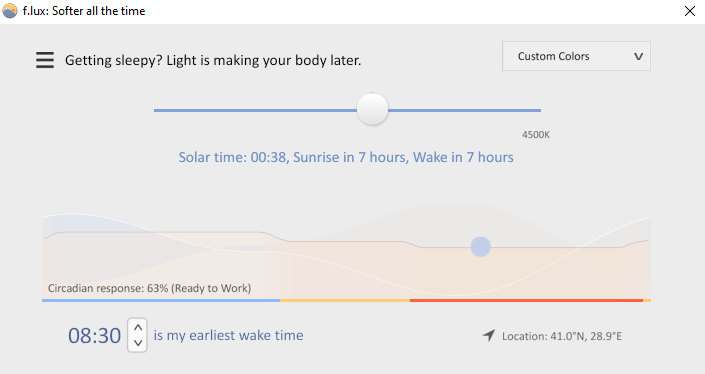Screen dimensions: 705x374
Task: Click the 4500K temperature label
Action: pyautogui.click(x=536, y=135)
